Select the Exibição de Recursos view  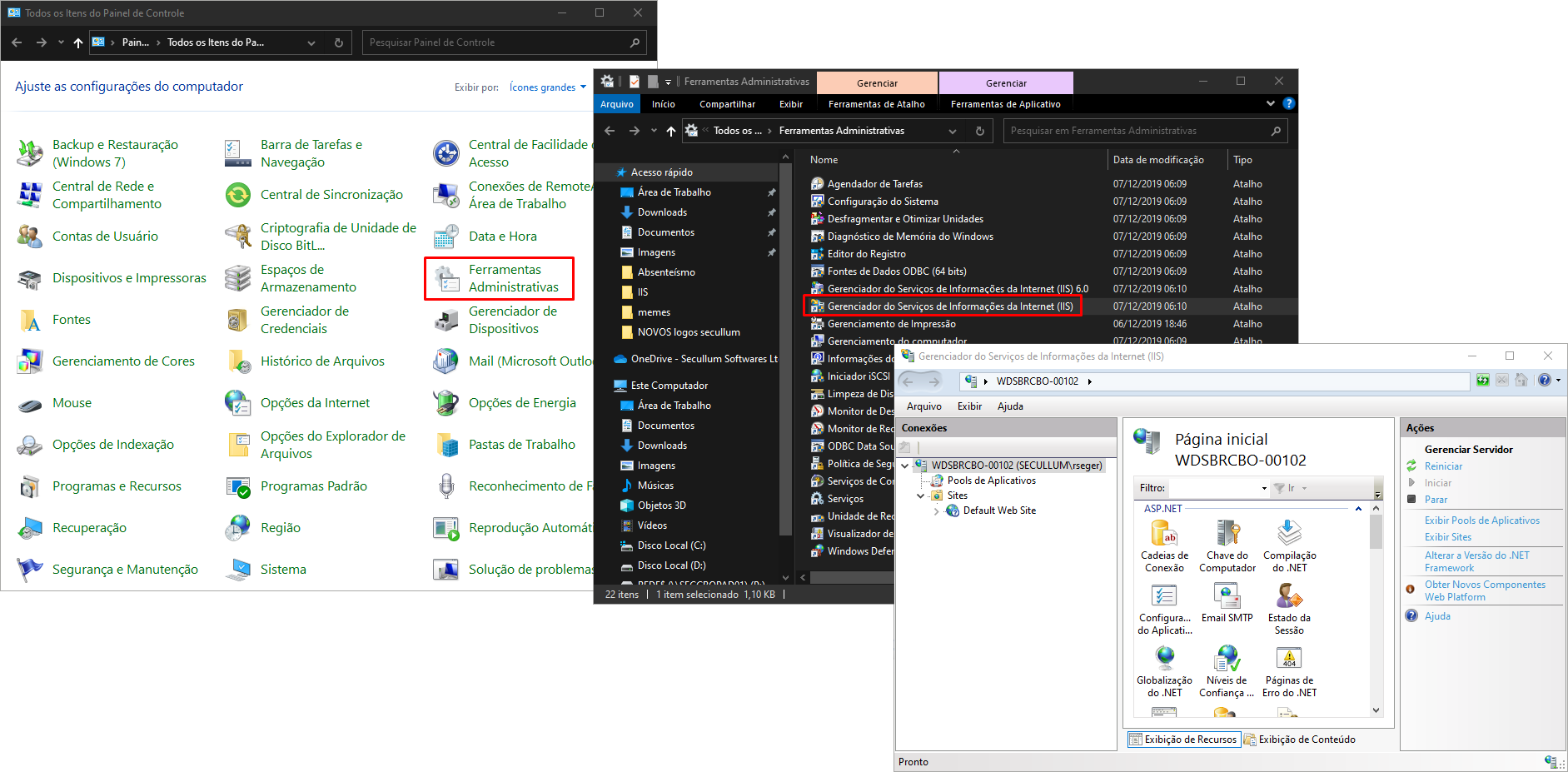(1182, 740)
